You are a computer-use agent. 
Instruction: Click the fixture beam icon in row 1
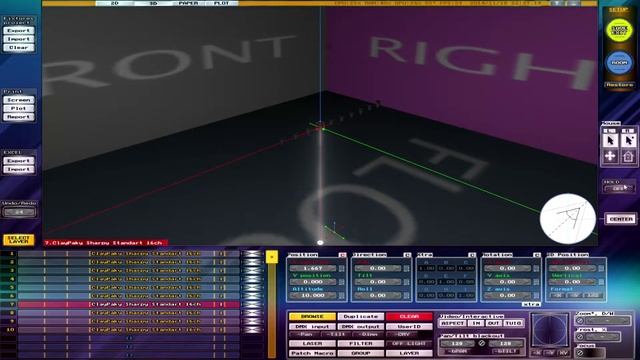coord(252,254)
